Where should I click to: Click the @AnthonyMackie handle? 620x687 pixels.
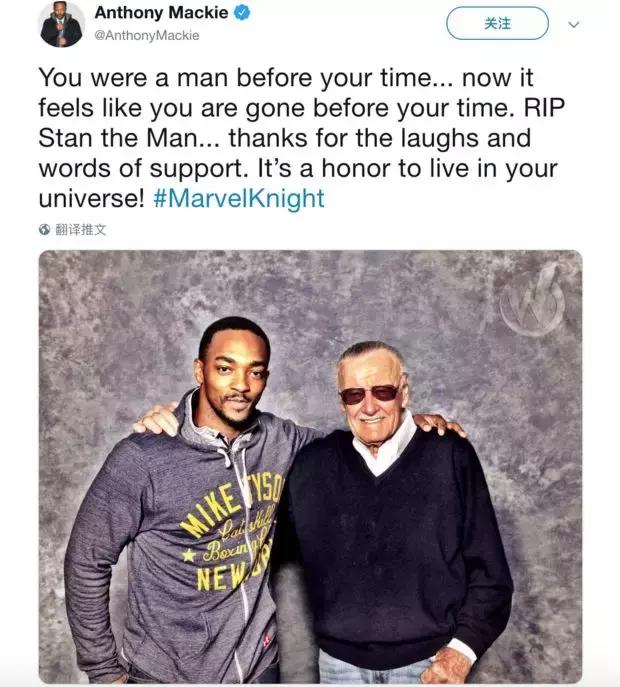coord(146,36)
